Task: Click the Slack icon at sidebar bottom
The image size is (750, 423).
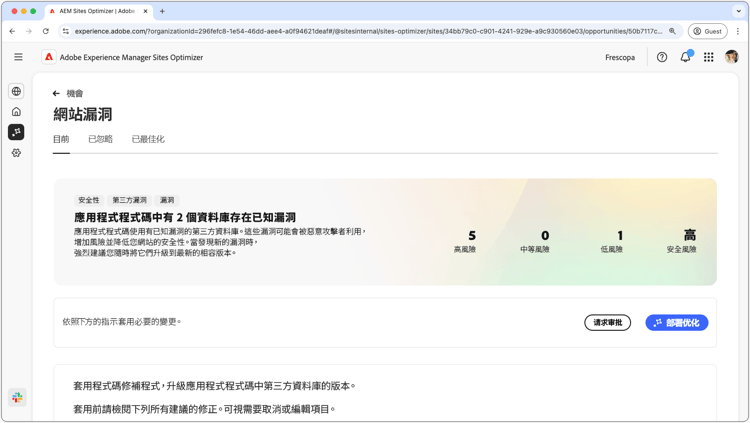Action: click(17, 397)
